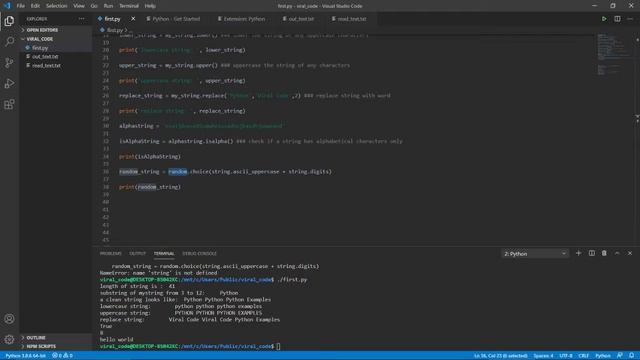
Task: Open the Help menu
Action: click(150, 6)
